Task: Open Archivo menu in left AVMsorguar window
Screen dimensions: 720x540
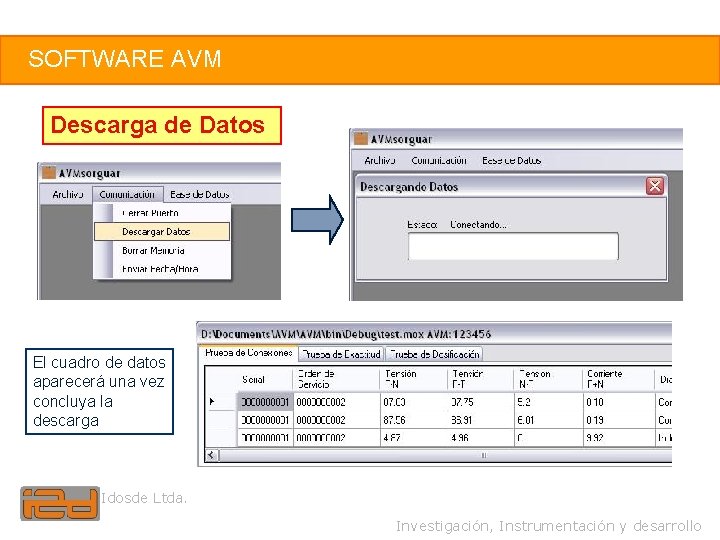Action: [x=68, y=194]
